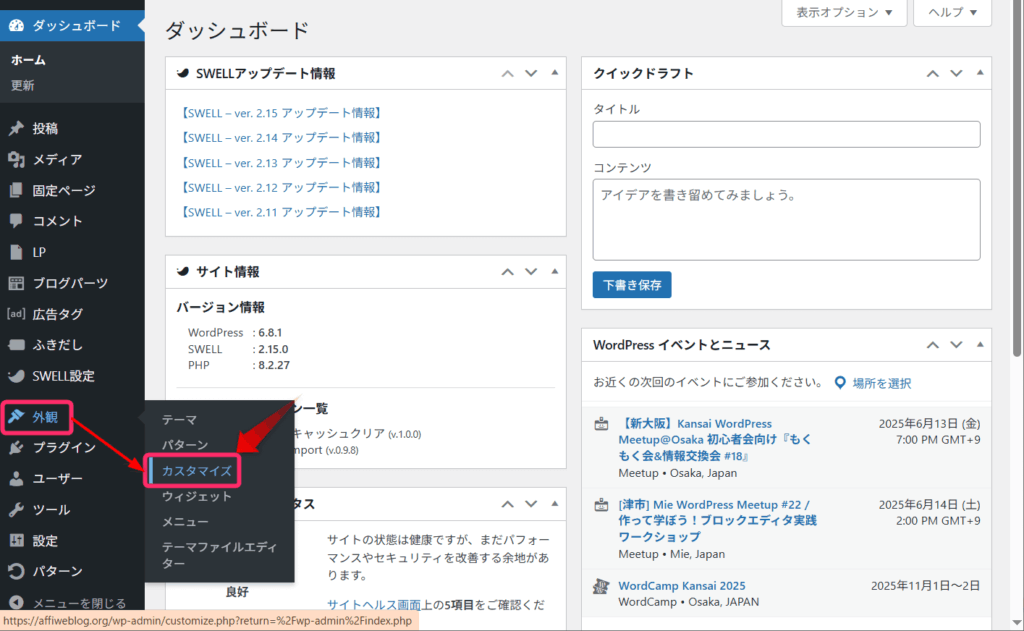Move WordPress イベントとニュース panel up

click(933, 345)
